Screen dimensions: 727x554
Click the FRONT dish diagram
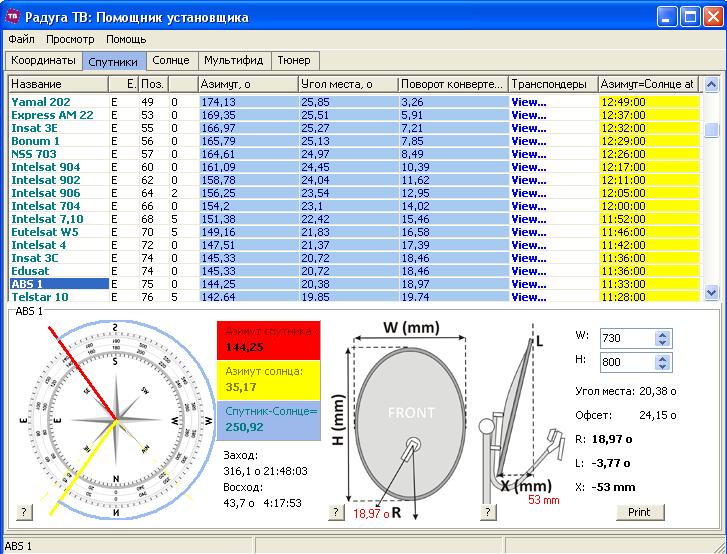tap(411, 424)
